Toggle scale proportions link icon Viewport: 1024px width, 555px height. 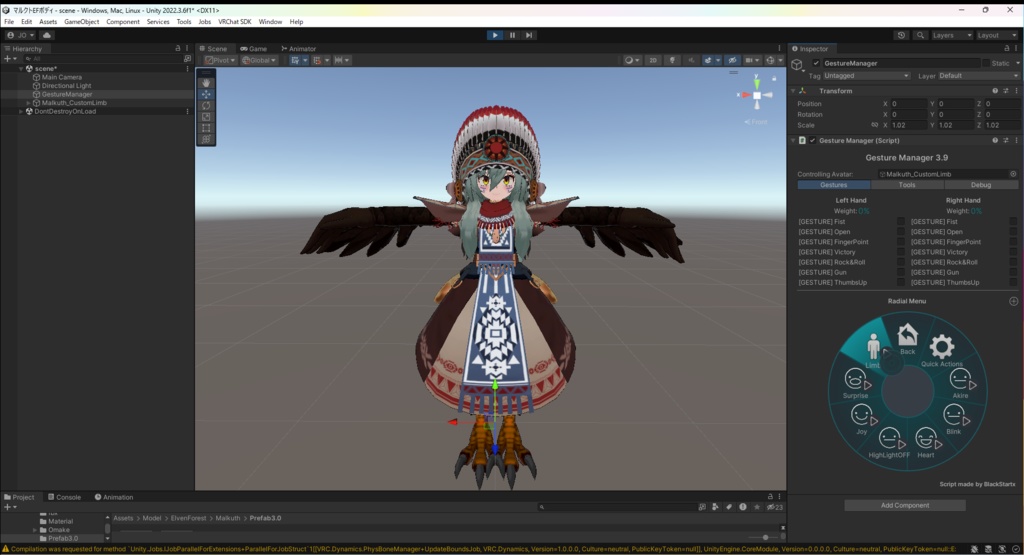click(x=874, y=125)
